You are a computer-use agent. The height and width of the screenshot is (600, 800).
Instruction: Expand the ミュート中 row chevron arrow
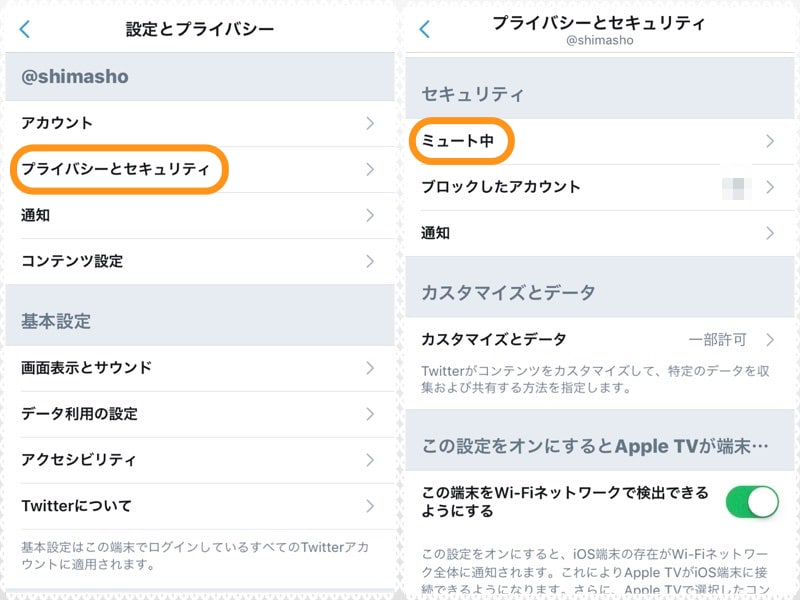770,141
